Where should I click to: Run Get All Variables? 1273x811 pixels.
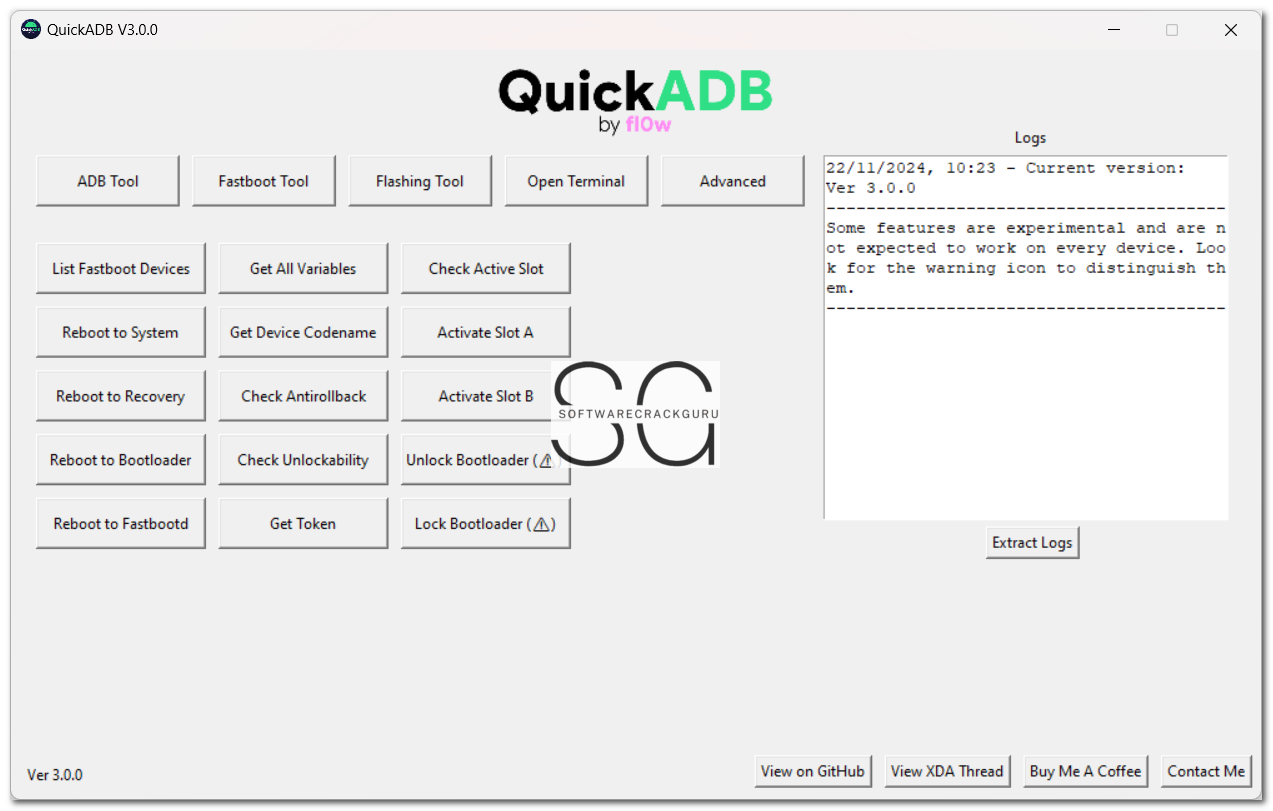303,268
